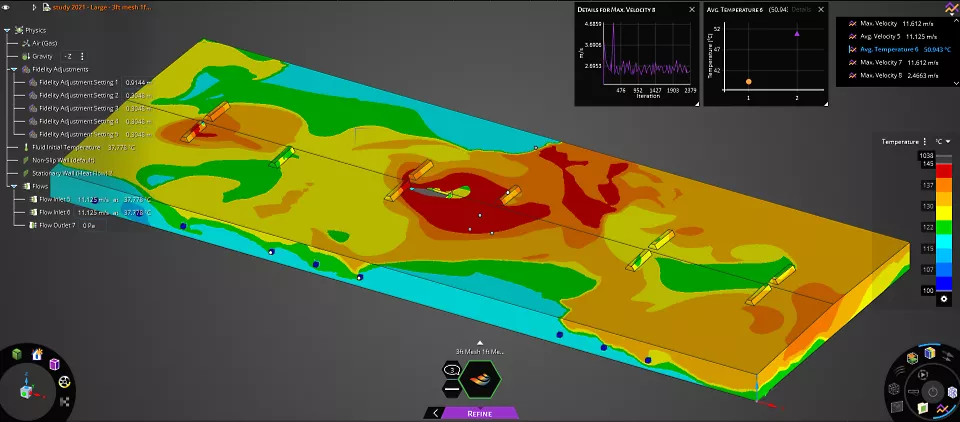Edit Flow Inlet 5 velocity 11.125 m/s
The width and height of the screenshot is (960, 422).
pyautogui.click(x=93, y=199)
